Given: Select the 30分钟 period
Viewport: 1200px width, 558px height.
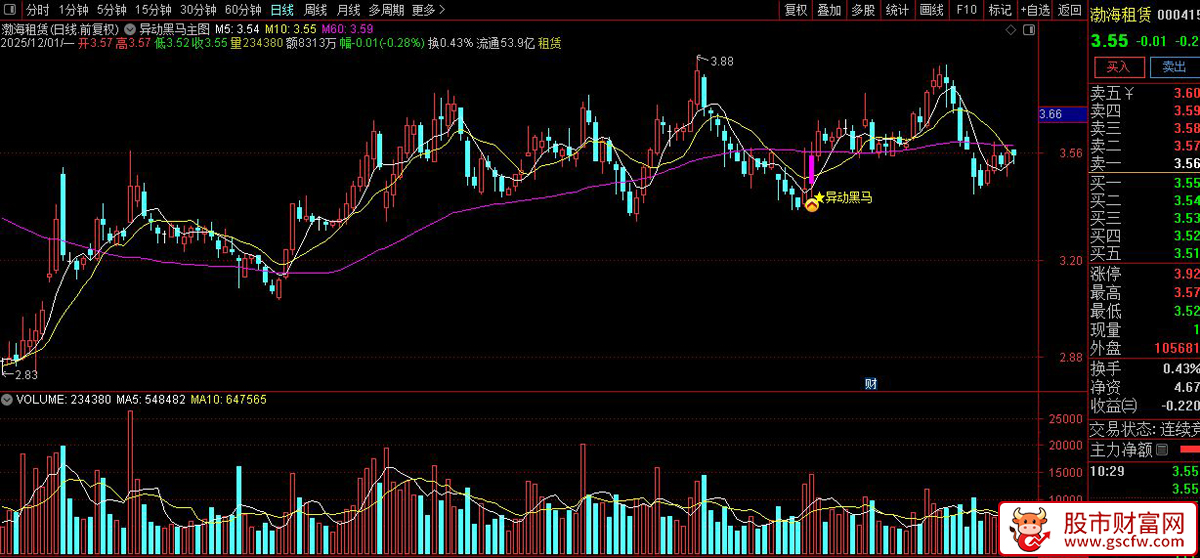Looking at the screenshot, I should (198, 10).
